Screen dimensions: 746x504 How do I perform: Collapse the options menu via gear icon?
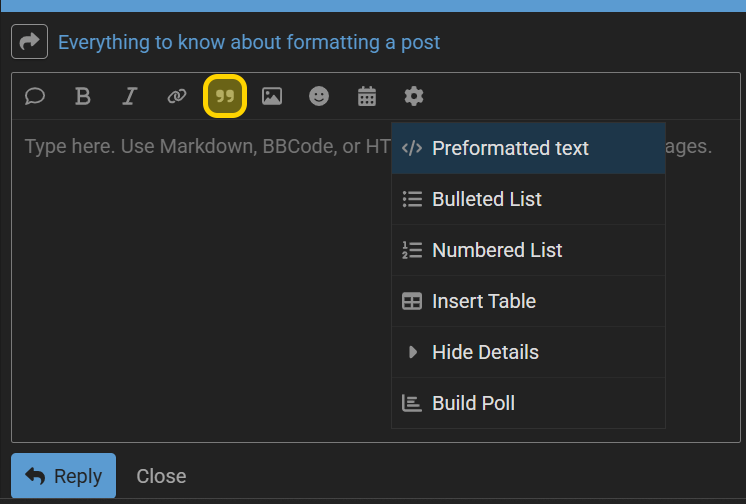pos(413,96)
